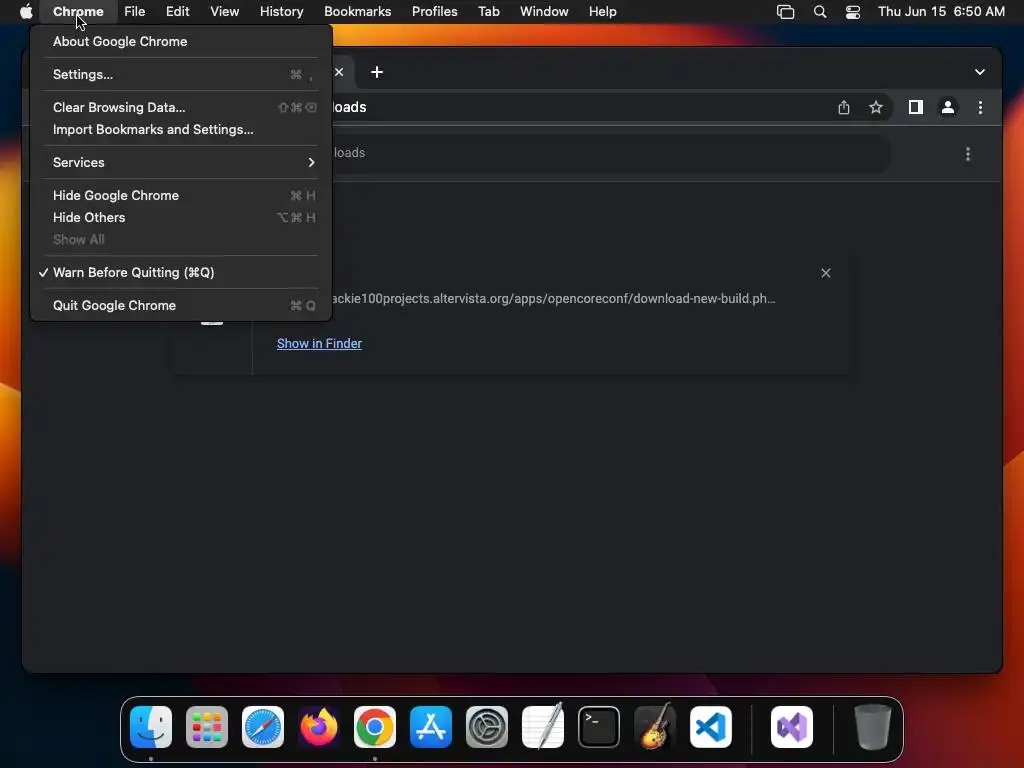Screen dimensions: 1024x768
Task: Open the View menu
Action: [x=225, y=12]
